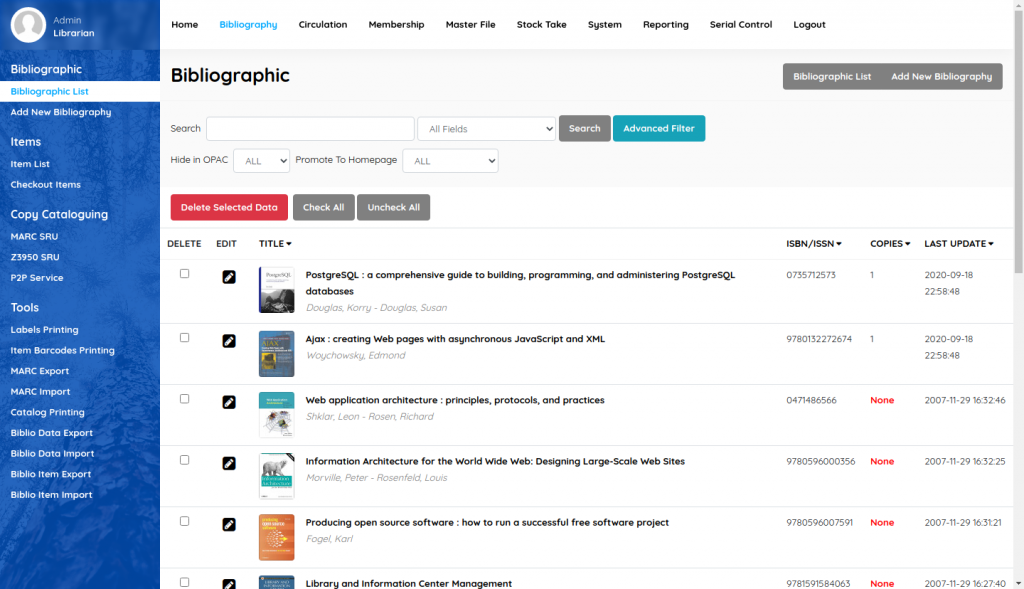Tick the checkbox for the PostgreSQL row
The width and height of the screenshot is (1024, 589).
pos(184,274)
